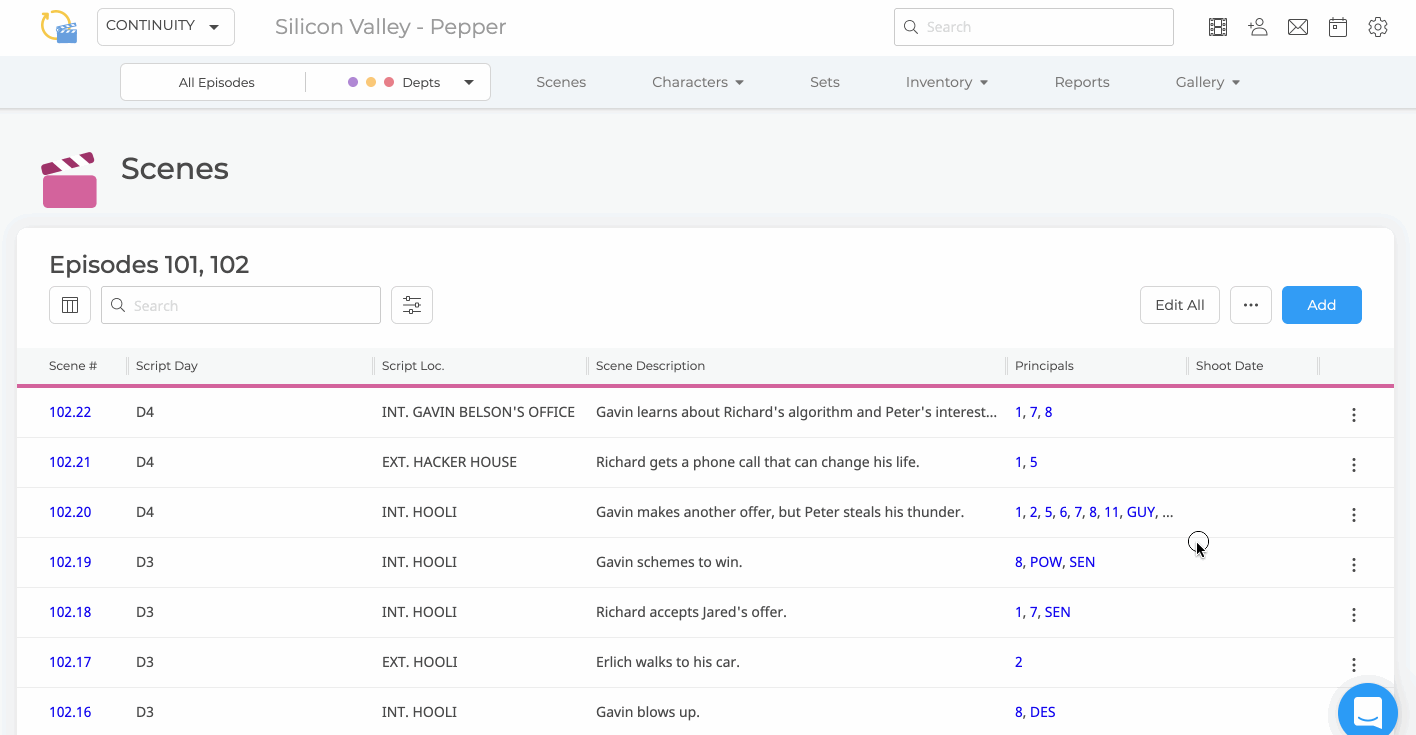The image size is (1416, 735).
Task: Go to the Scenes tab
Action: coord(561,82)
